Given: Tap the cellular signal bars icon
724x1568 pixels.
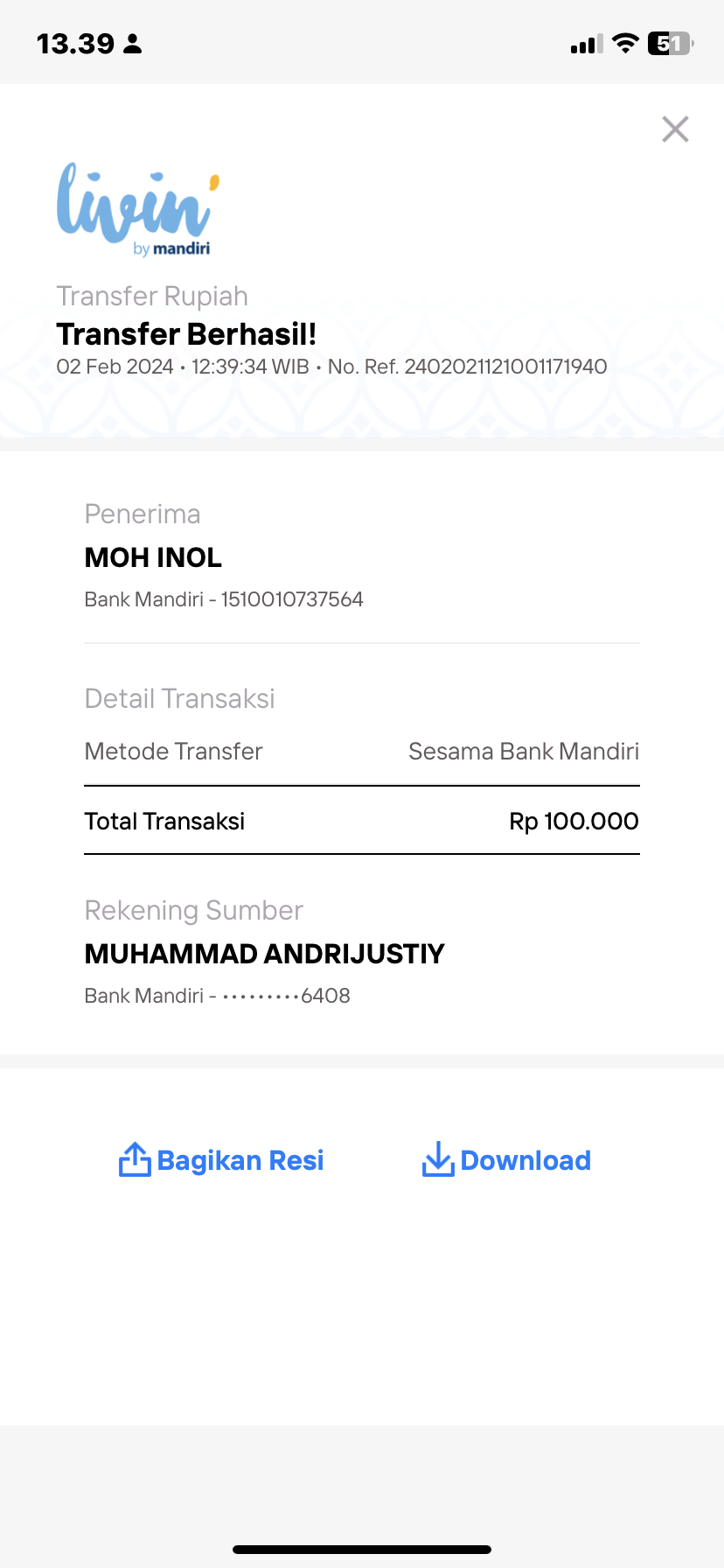Looking at the screenshot, I should tap(586, 44).
